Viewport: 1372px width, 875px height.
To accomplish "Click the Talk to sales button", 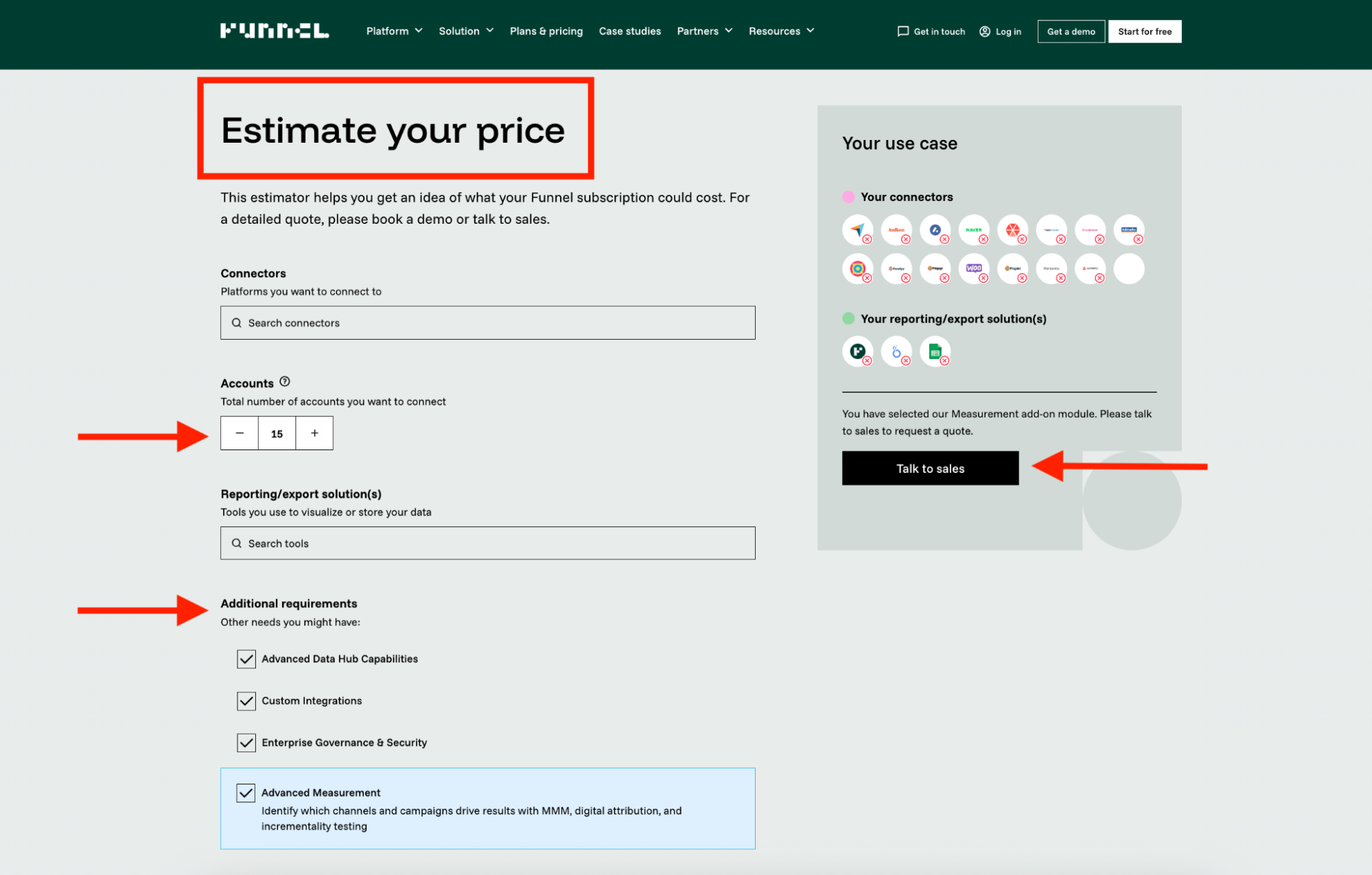I will click(930, 468).
